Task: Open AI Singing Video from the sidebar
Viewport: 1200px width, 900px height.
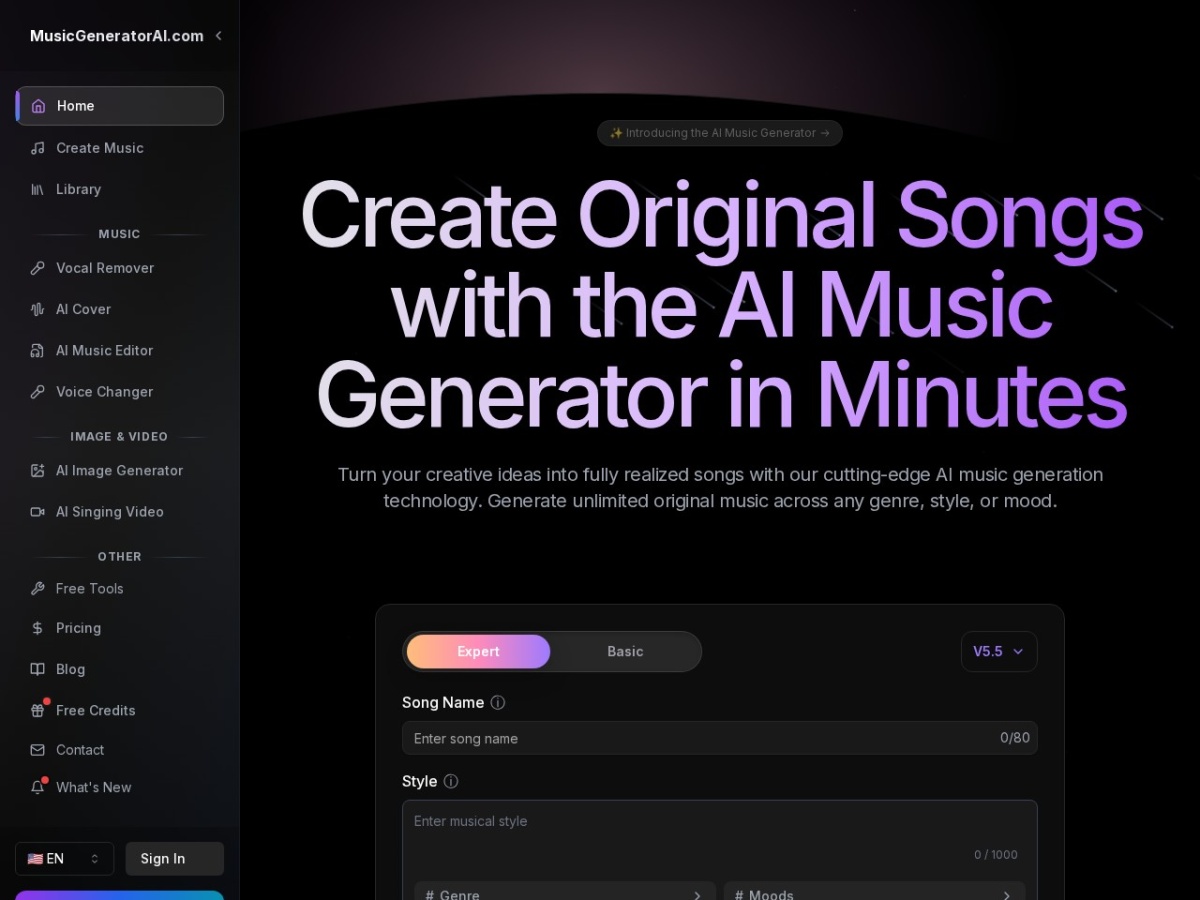Action: 120,512
